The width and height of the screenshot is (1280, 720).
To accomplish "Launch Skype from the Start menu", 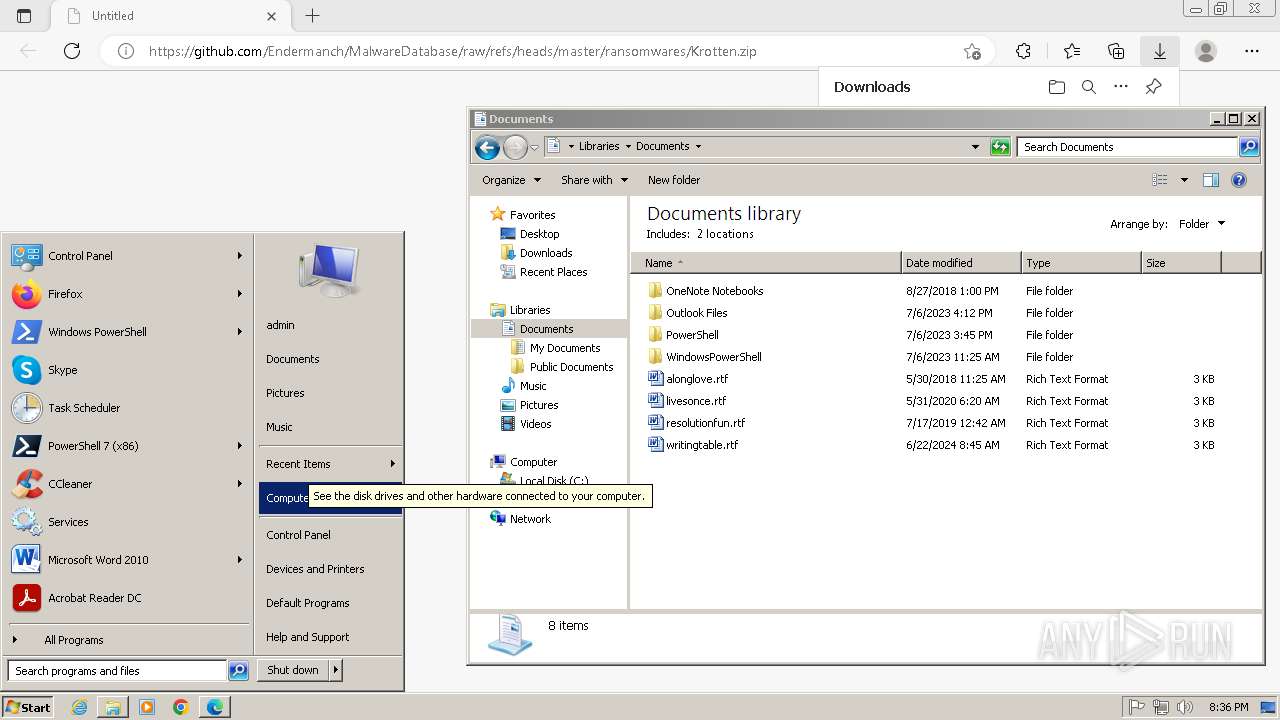I will coord(127,370).
